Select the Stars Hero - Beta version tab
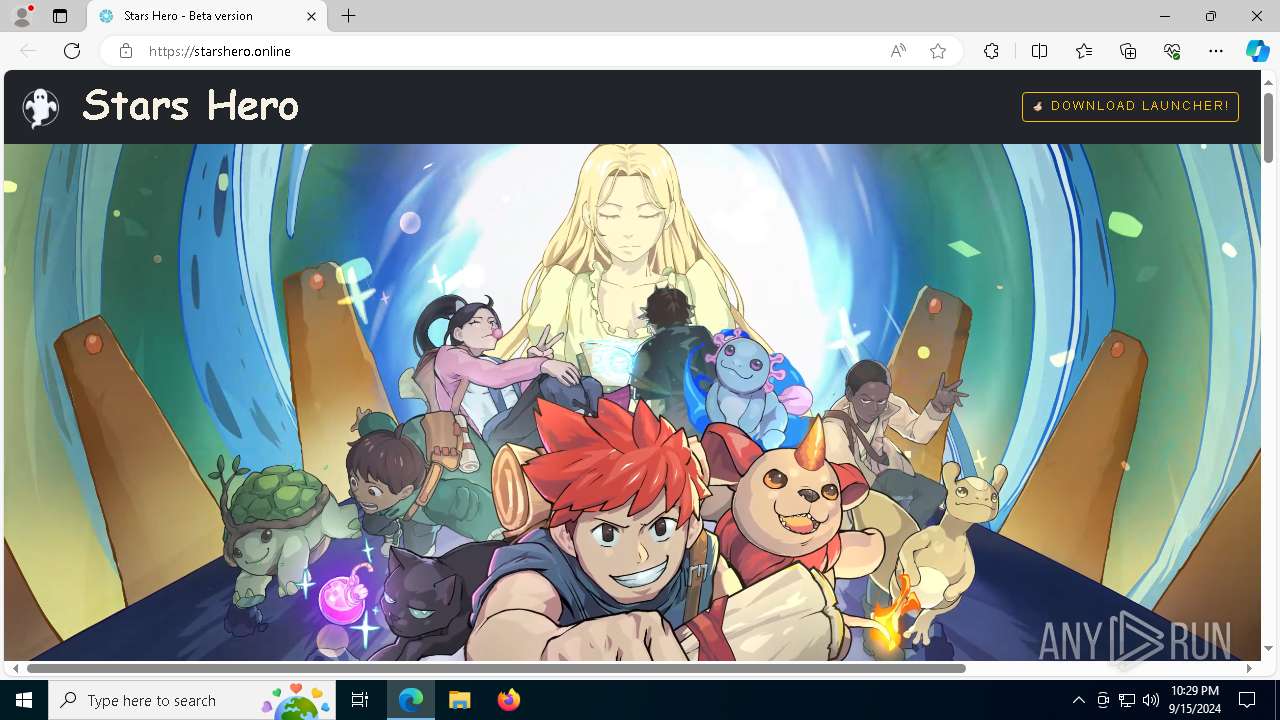1280x720 pixels. tap(207, 16)
